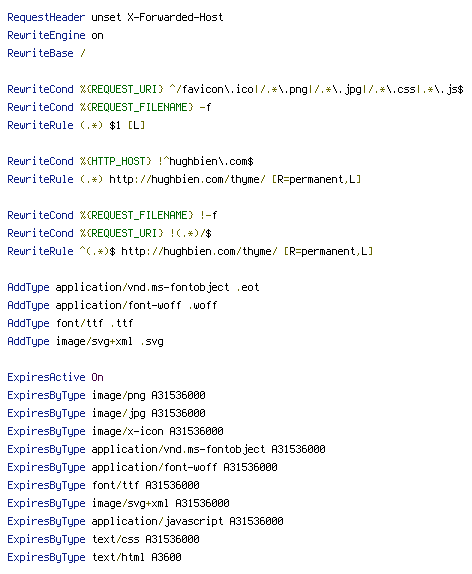Screen dimensions: 472x574
Task: Click image/x-icon expiry type
Action: click(x=127, y=431)
